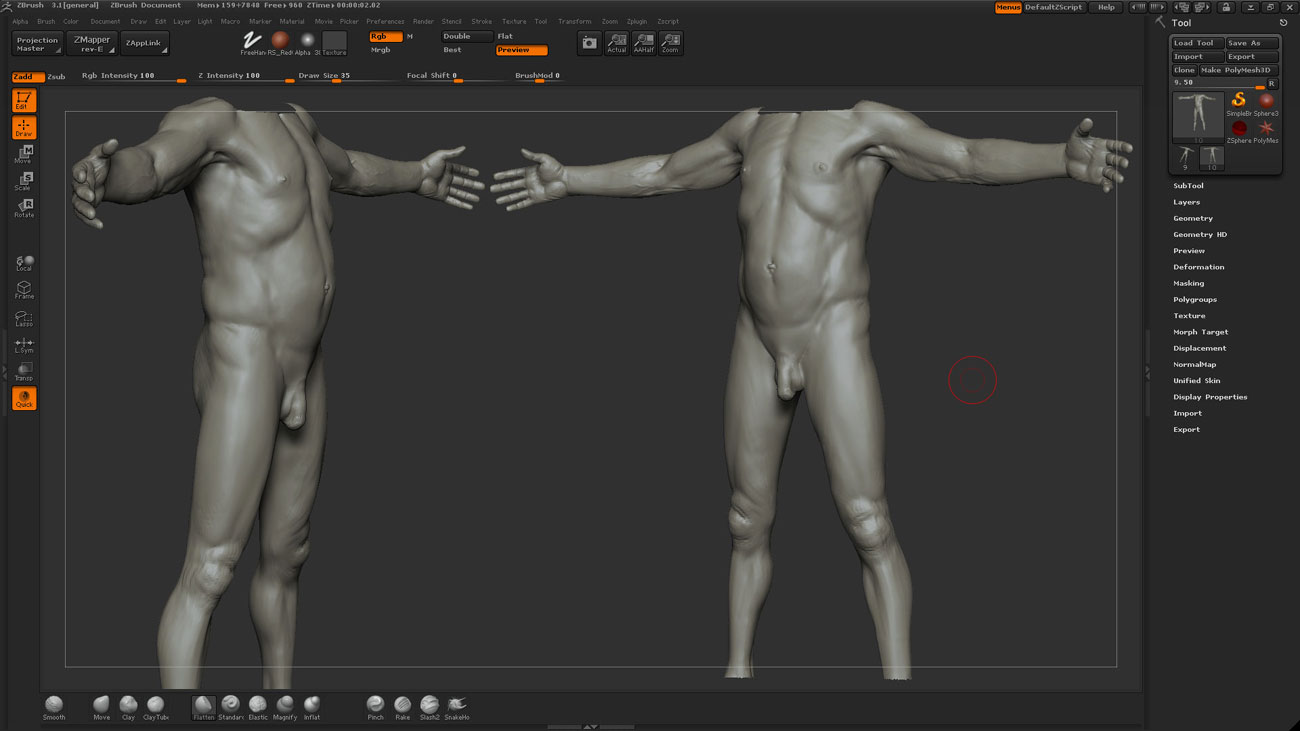
Task: Click the camera snapshot icon
Action: click(x=589, y=43)
